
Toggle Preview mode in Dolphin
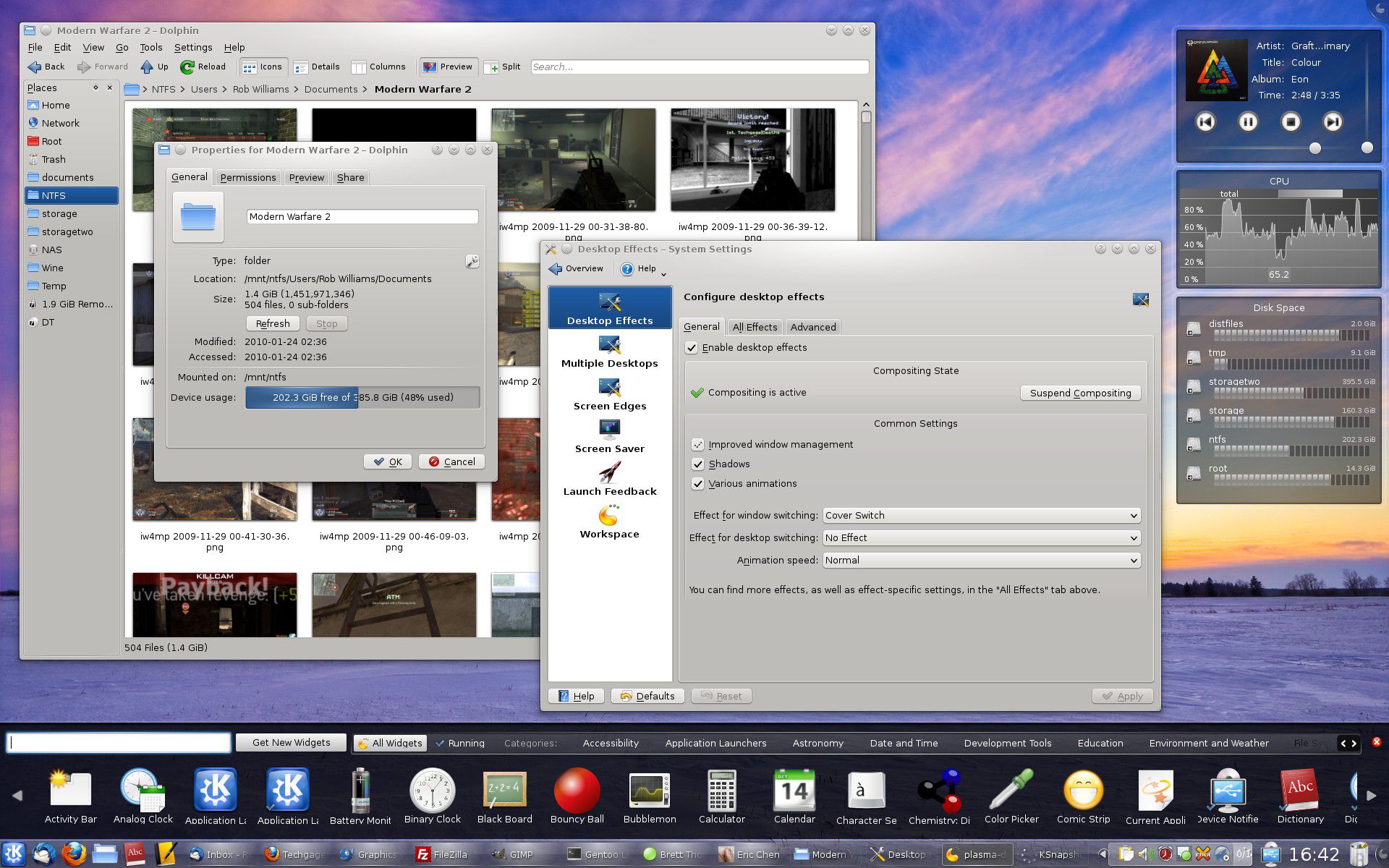[x=448, y=67]
